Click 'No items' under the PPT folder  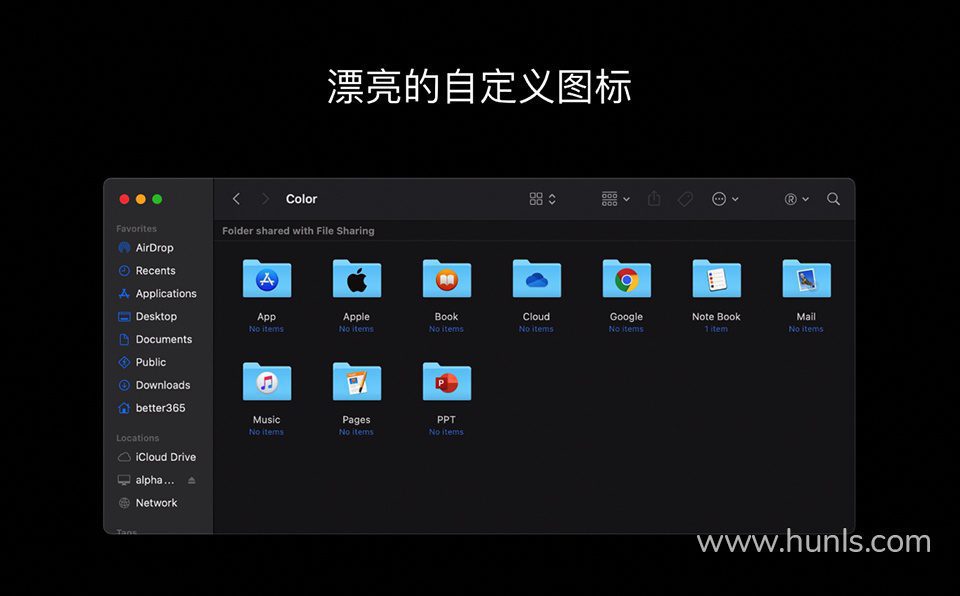446,432
